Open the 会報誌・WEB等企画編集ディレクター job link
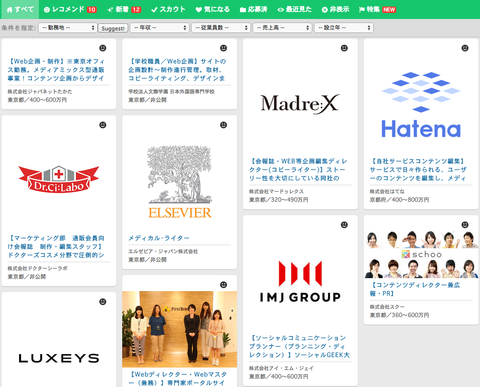Viewport: 480px width, 387px height. point(298,170)
